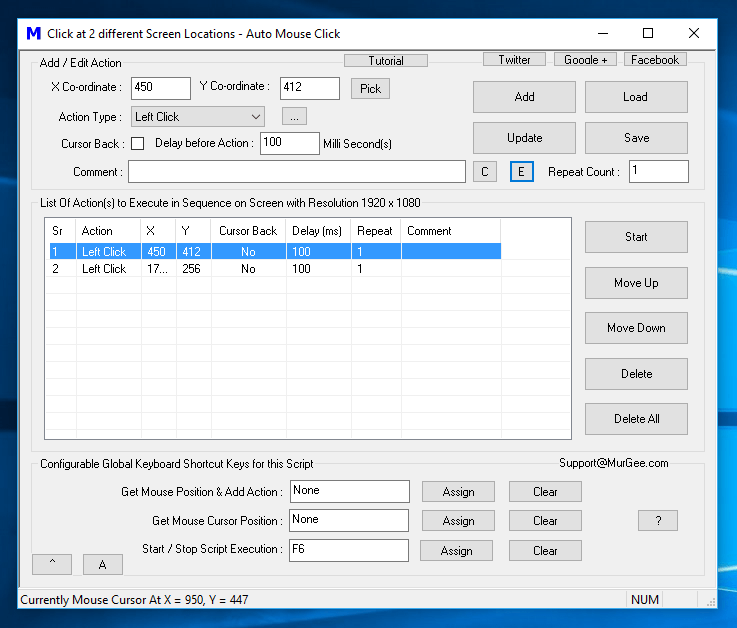Click the Load button
737x628 pixels.
pos(636,97)
